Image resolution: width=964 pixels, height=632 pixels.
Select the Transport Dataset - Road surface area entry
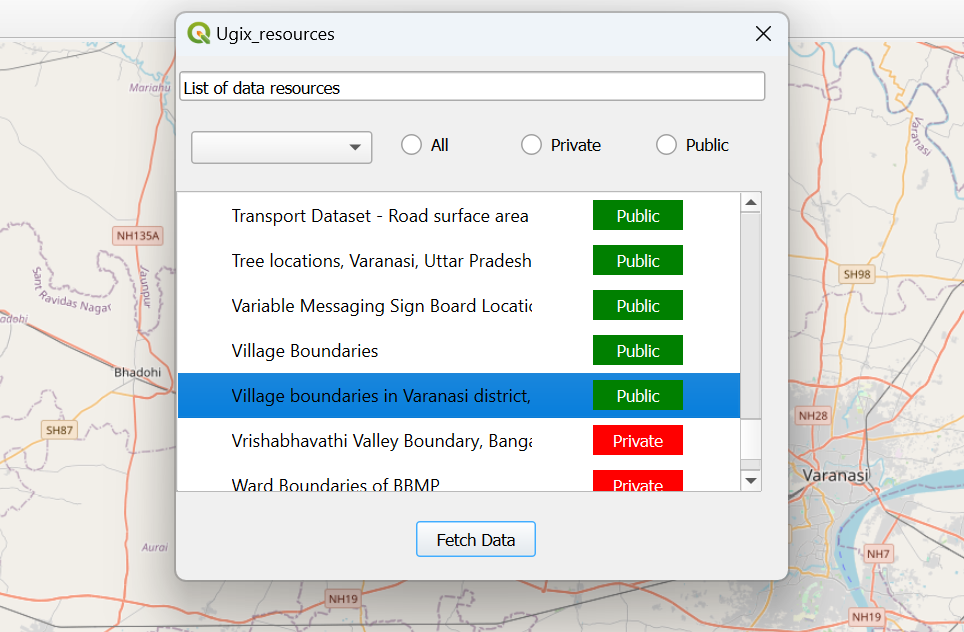click(x=380, y=214)
